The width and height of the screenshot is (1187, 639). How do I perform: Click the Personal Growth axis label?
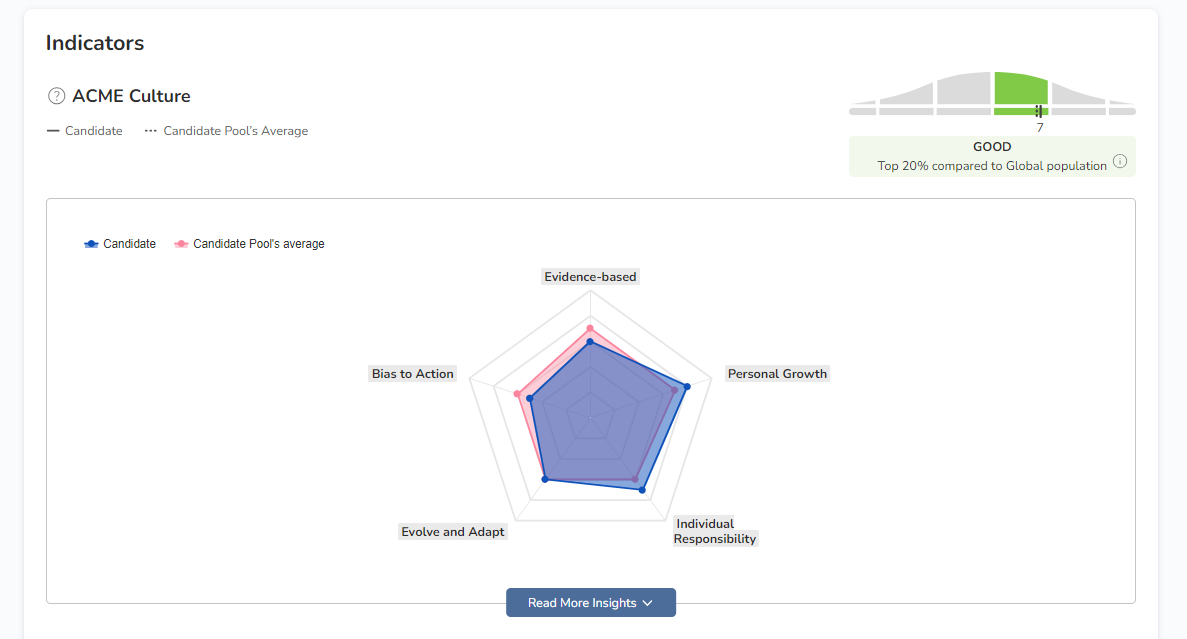(777, 374)
